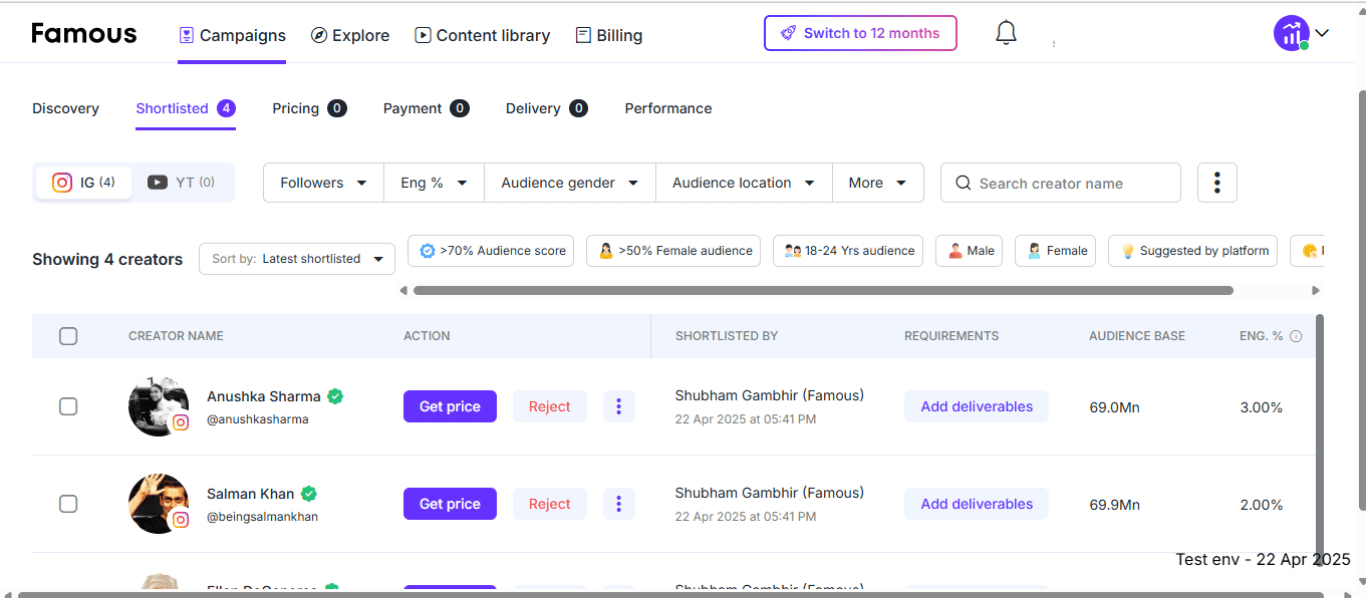Open more actions for Salman Khan
1366x599 pixels.
pyautogui.click(x=619, y=504)
